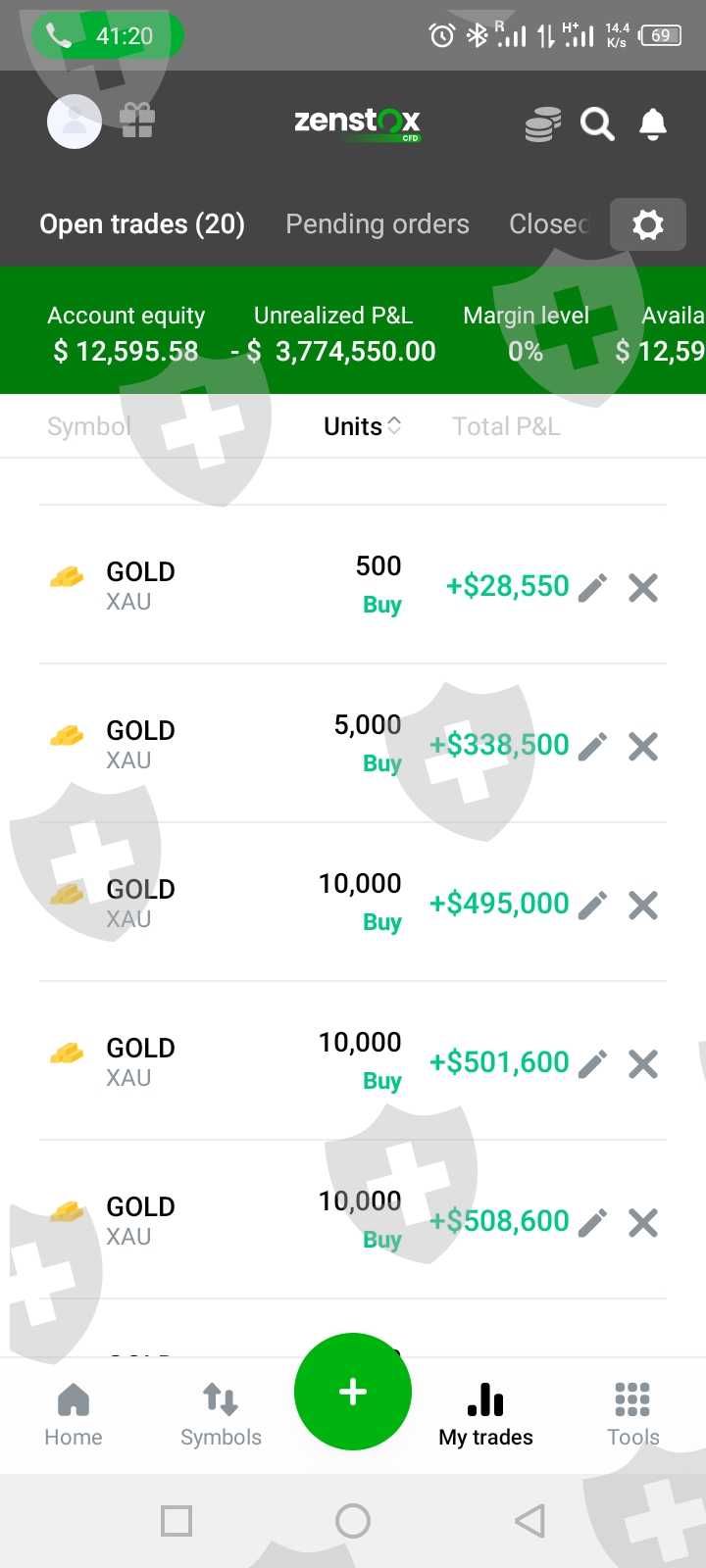Viewport: 706px width, 1568px height.
Task: Select the Open trades (20) tab
Action: 142,224
